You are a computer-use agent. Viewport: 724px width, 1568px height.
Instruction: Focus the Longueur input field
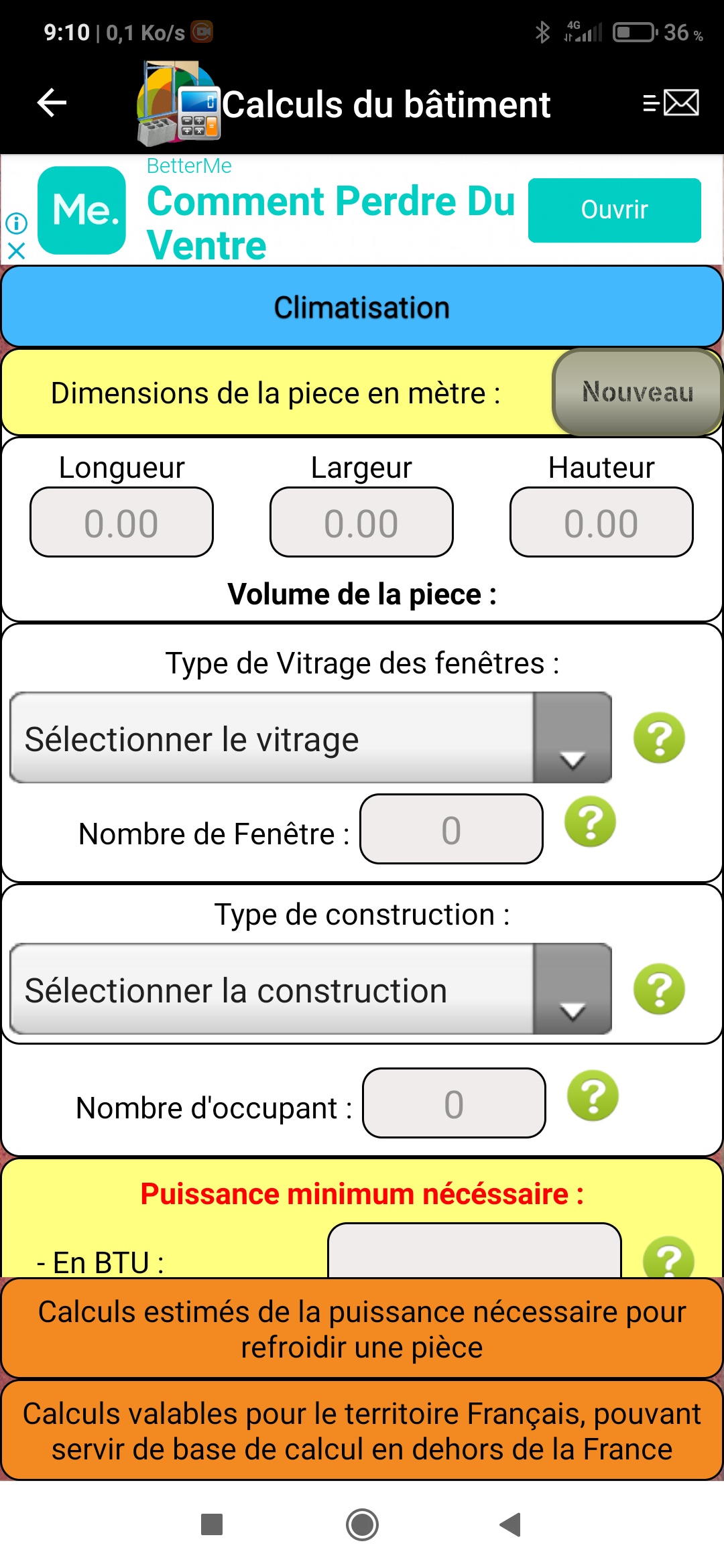click(x=121, y=523)
